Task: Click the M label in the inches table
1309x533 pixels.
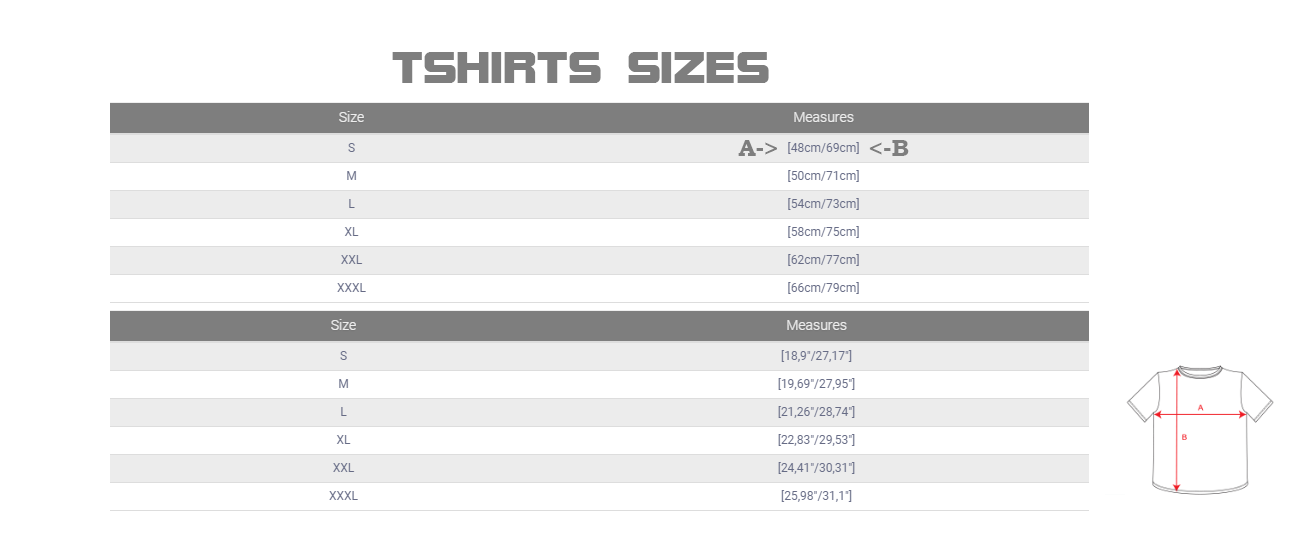Action: 343,384
